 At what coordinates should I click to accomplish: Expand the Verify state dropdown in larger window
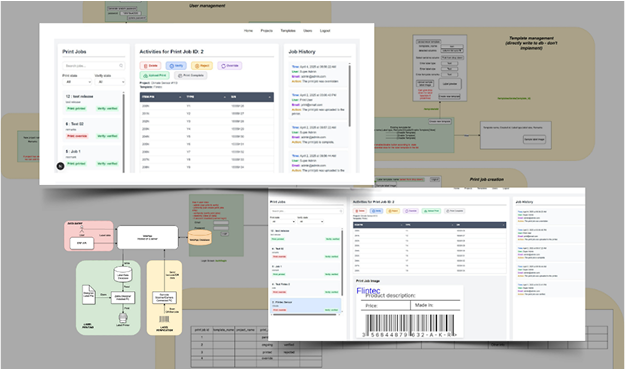click(110, 82)
